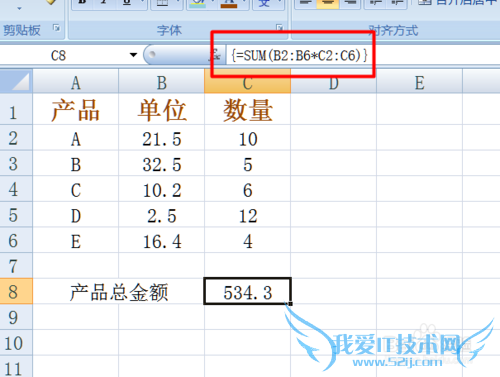
Task: Select the quantity cell containing 12
Action: 247,215
